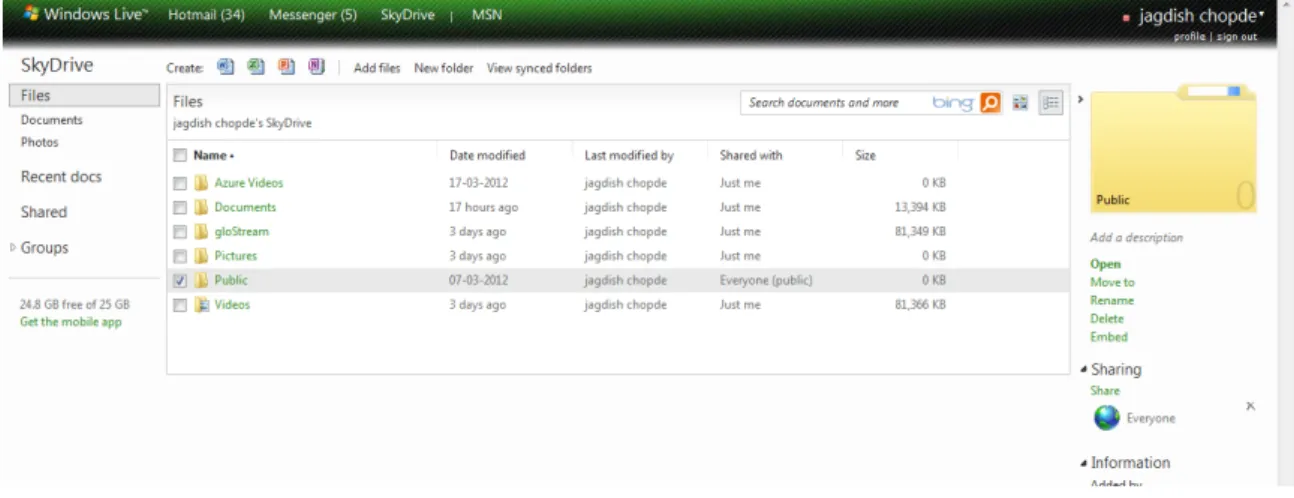Sort by Size column header

tap(865, 155)
